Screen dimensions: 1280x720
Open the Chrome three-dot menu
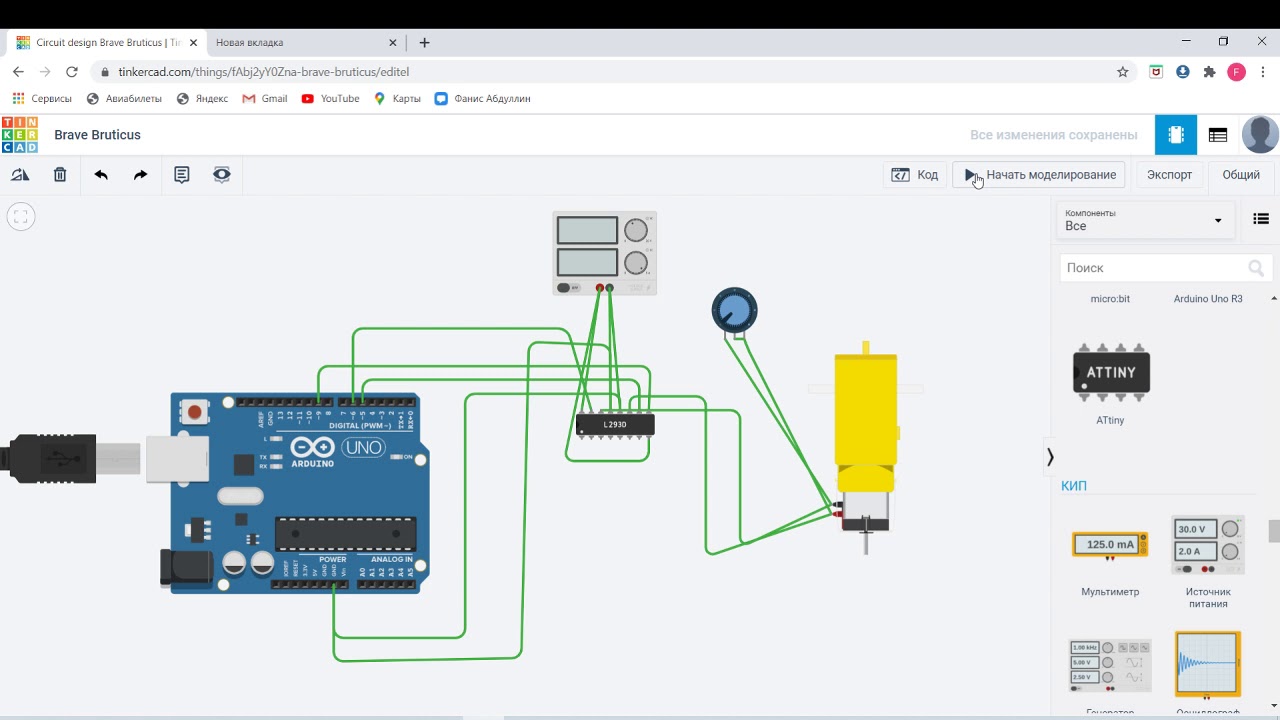(1263, 72)
